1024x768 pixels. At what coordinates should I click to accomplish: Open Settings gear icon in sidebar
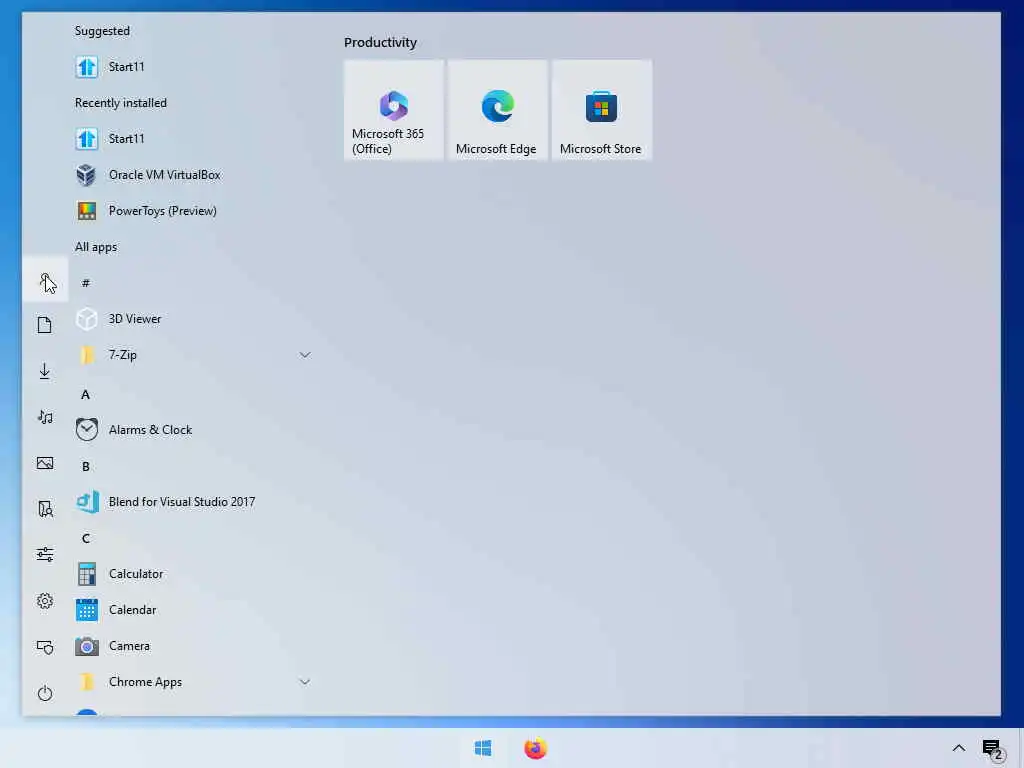point(44,601)
